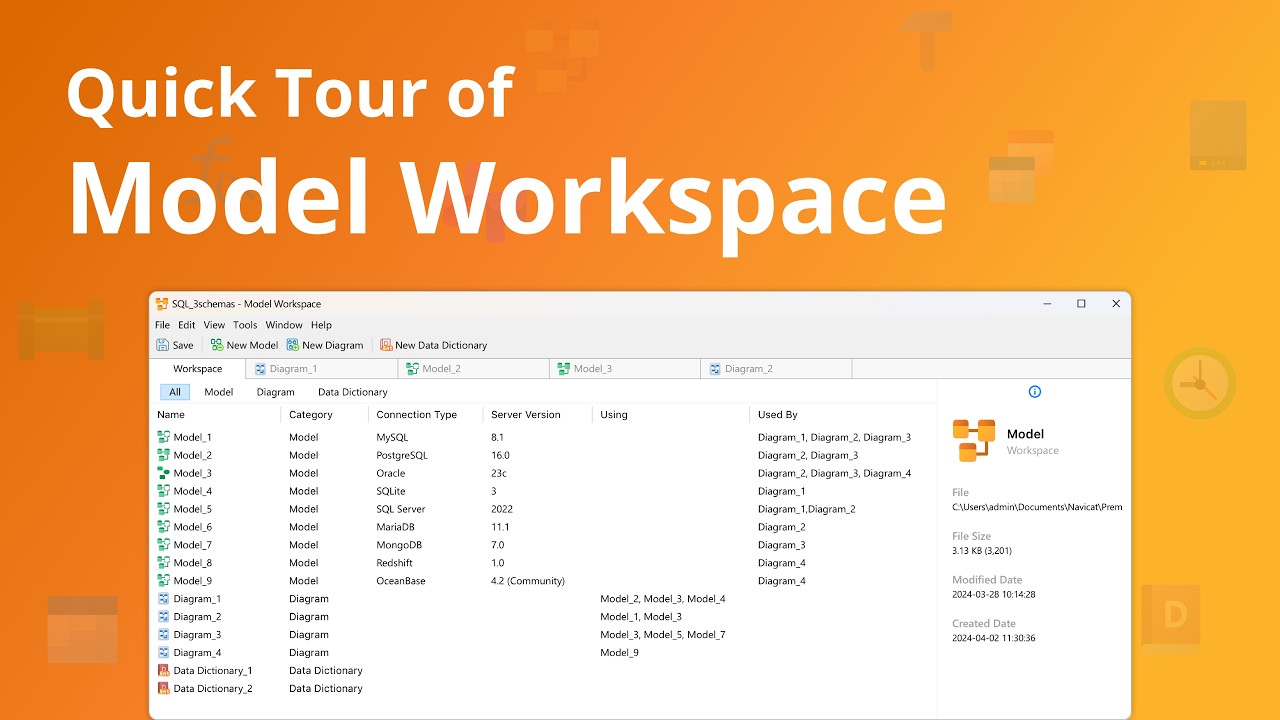
Task: Filter list by Data Dictionary
Action: (353, 392)
